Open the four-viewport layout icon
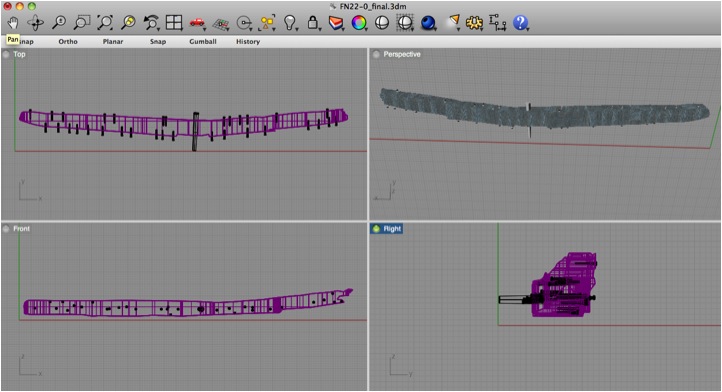722x392 pixels. point(174,22)
